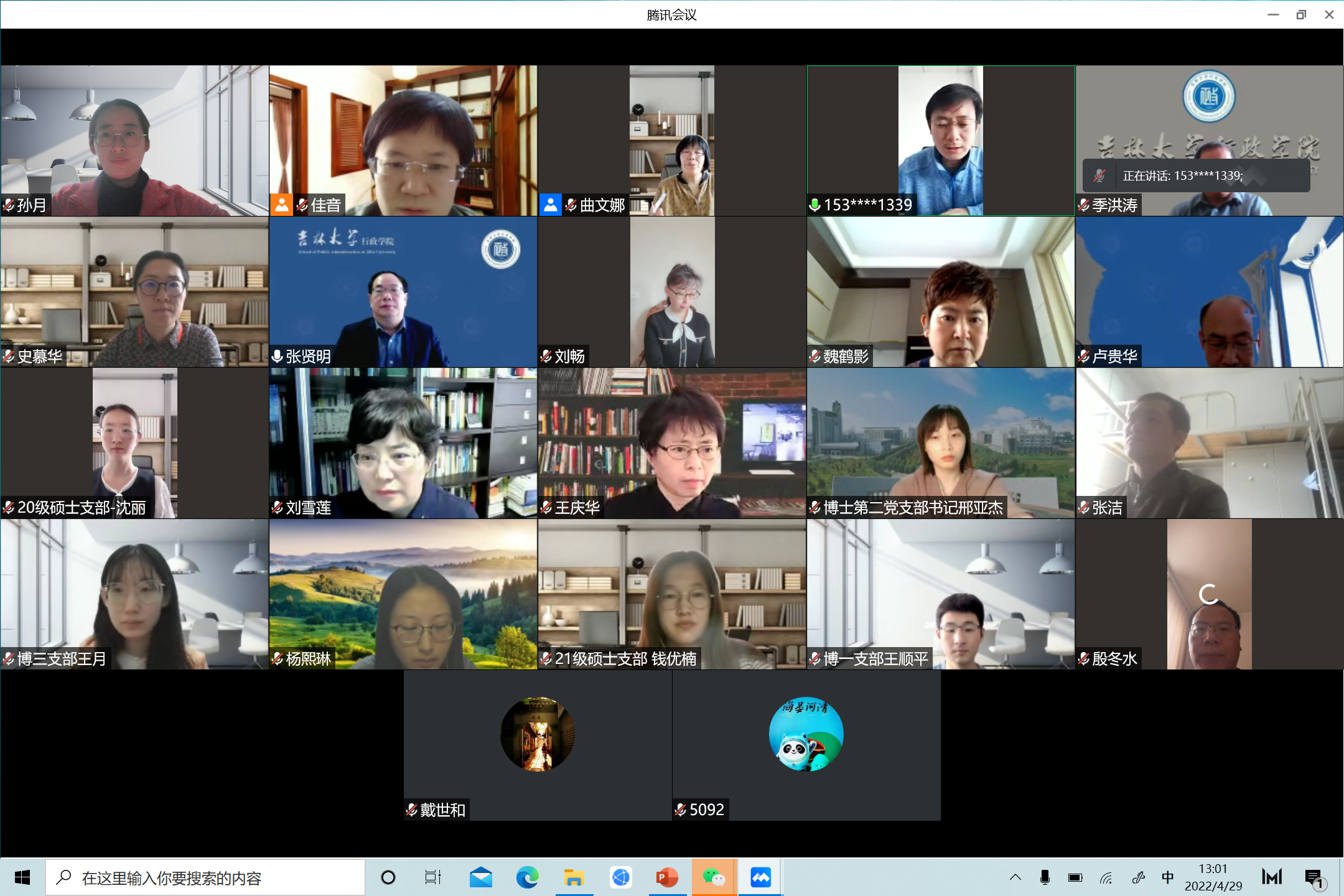
Task: Open Tencent Meeting taskbar icon
Action: 760,877
